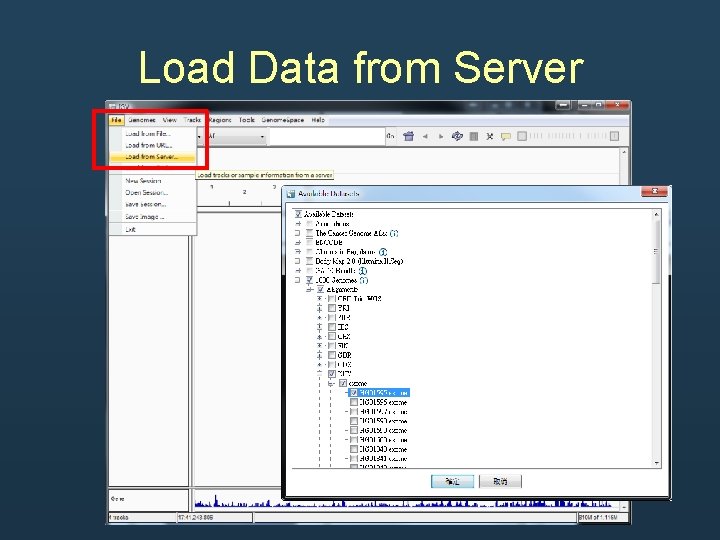
Task: Open the Tools menu
Action: tap(246, 120)
